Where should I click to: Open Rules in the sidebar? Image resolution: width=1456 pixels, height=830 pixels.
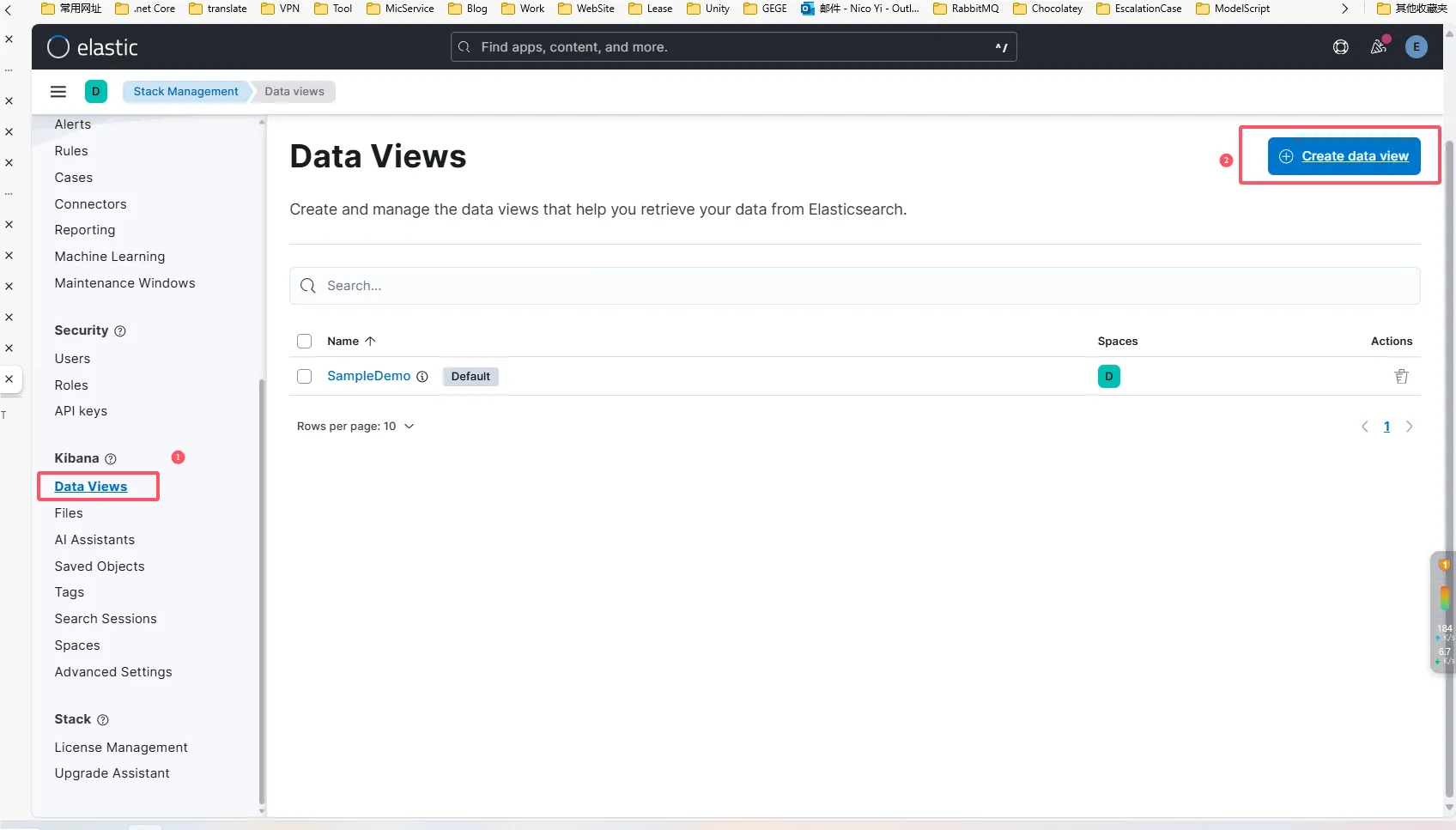(71, 151)
